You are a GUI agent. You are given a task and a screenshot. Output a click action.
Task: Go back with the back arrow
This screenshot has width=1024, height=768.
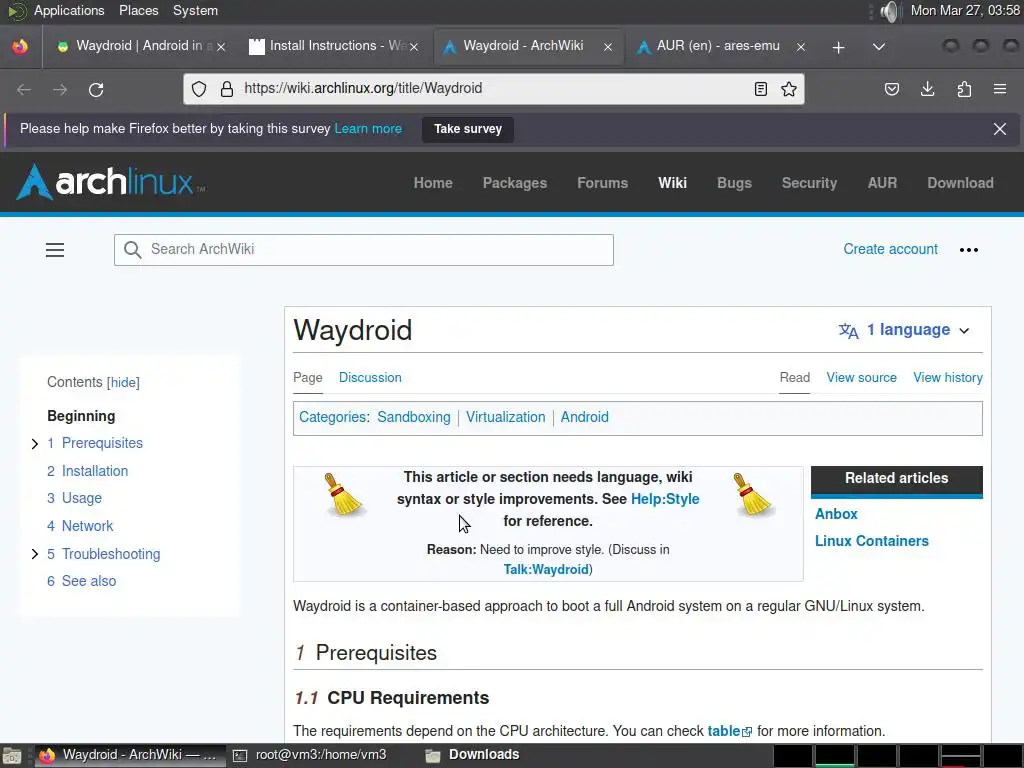pos(24,89)
